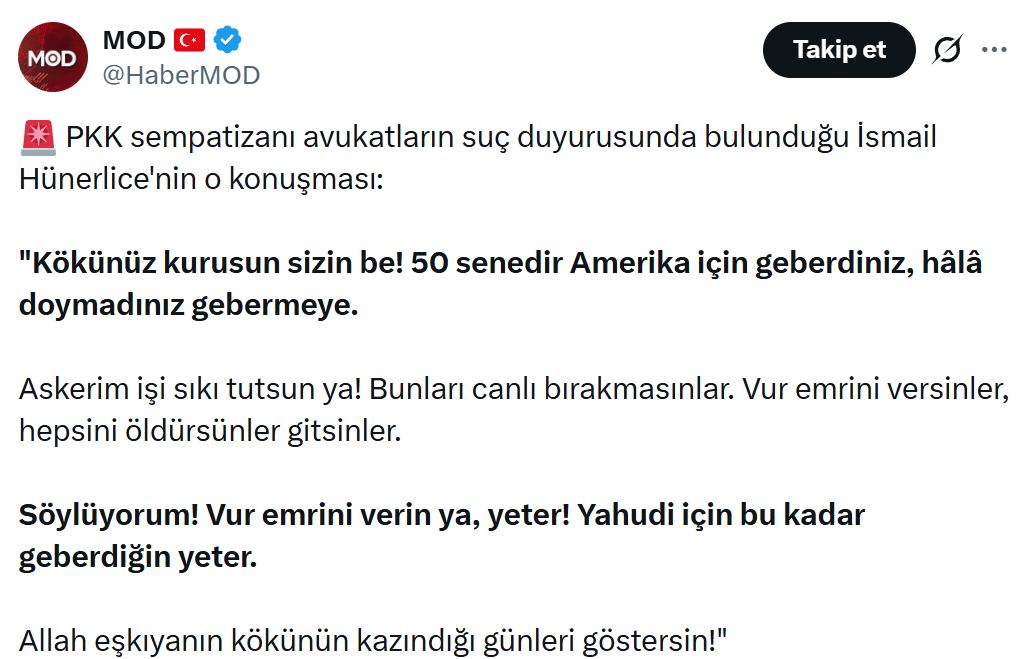Click the name İsmail at the first line's end

(898, 138)
